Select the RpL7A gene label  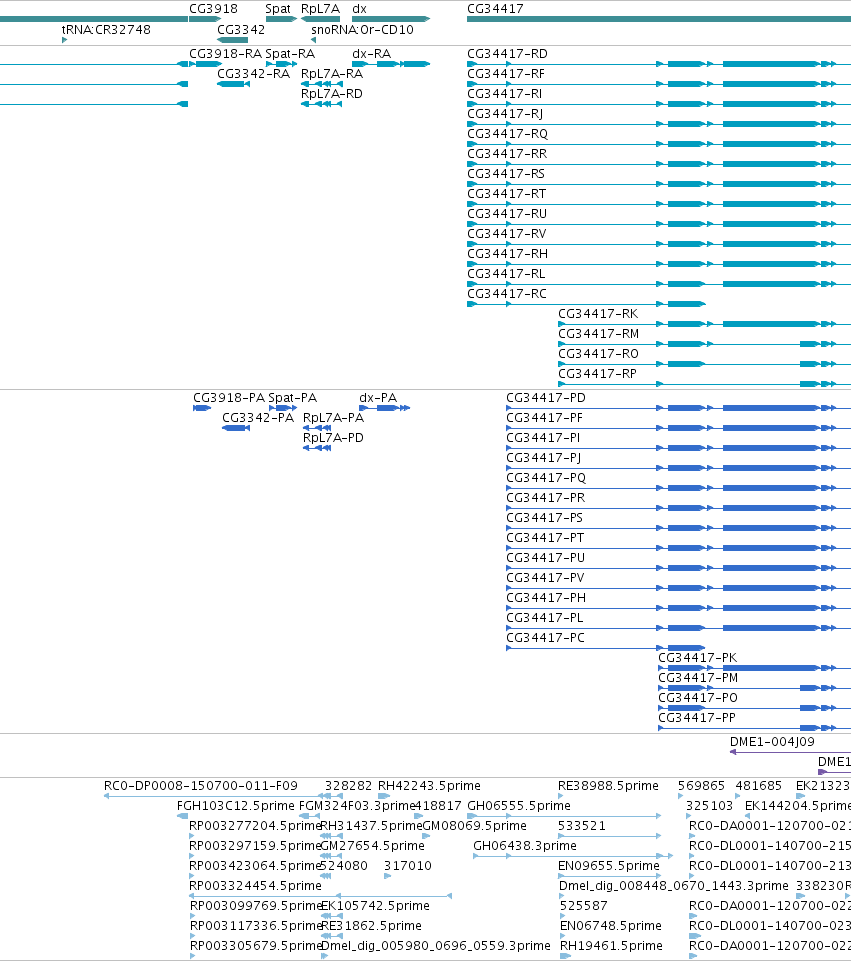(x=320, y=9)
